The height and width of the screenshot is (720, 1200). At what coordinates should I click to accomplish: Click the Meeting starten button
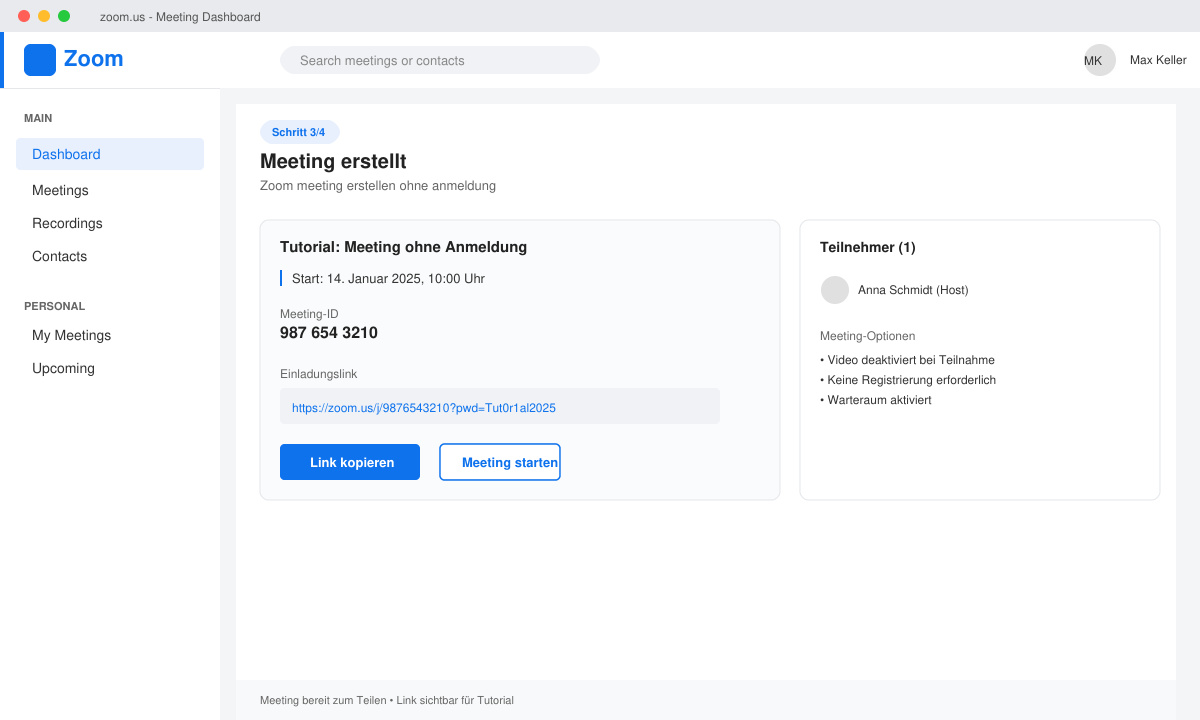point(500,462)
